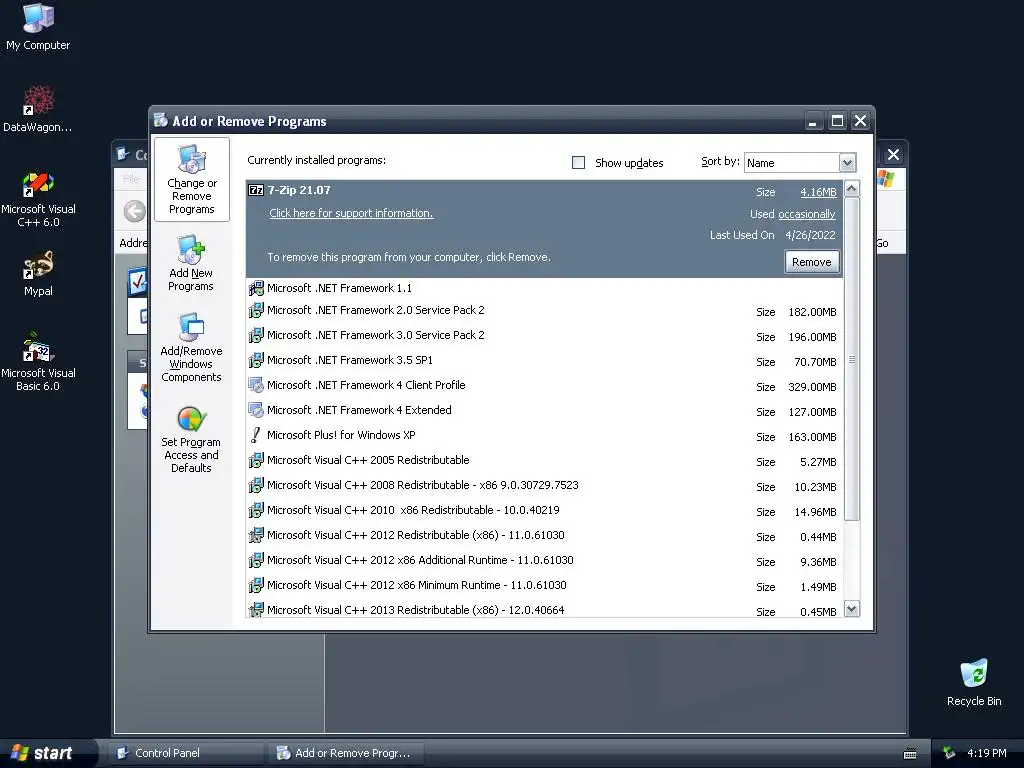
Task: Click the occasionally usage link
Action: (807, 214)
